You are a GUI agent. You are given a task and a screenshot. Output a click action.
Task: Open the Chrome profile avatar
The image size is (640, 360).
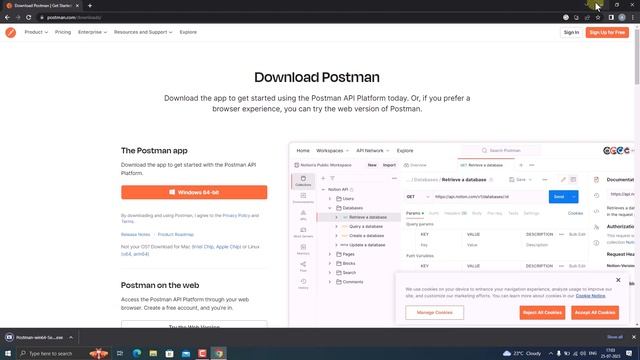pos(622,18)
